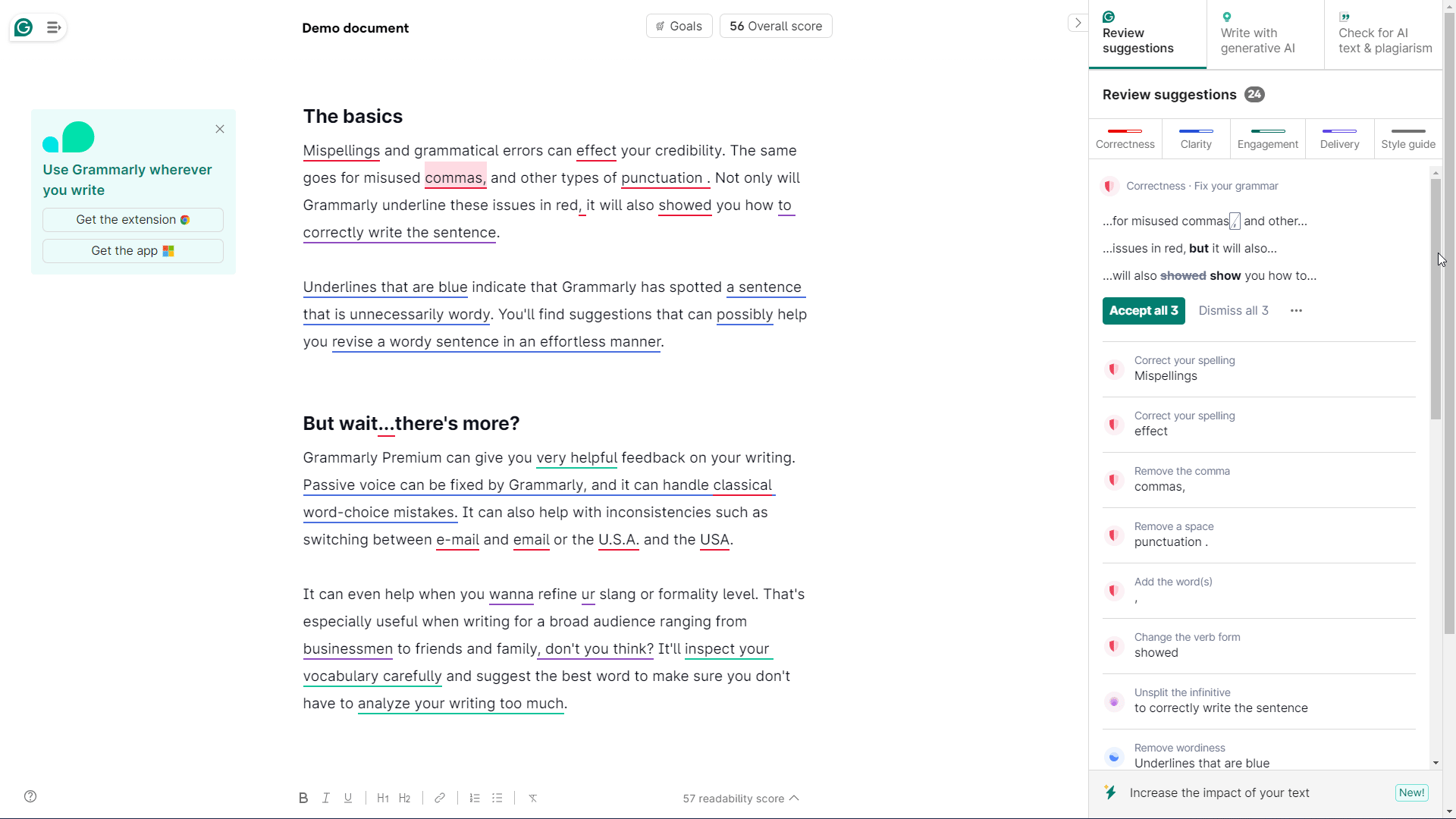
Task: Filter suggestions by Delivery
Action: point(1340,139)
